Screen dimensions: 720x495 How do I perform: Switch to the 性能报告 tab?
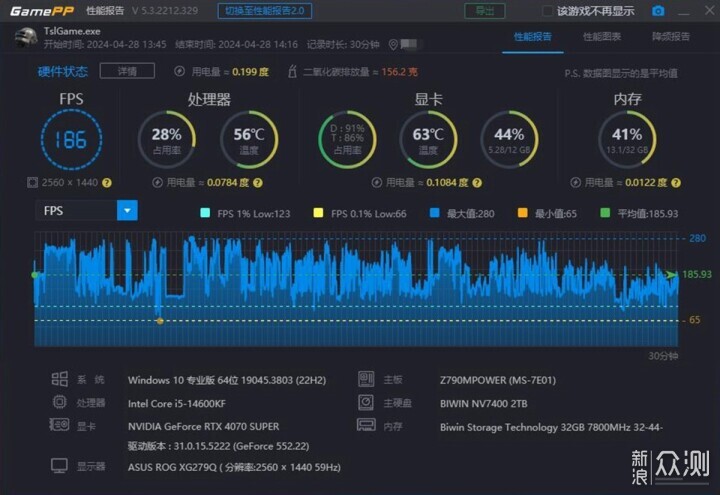(533, 36)
